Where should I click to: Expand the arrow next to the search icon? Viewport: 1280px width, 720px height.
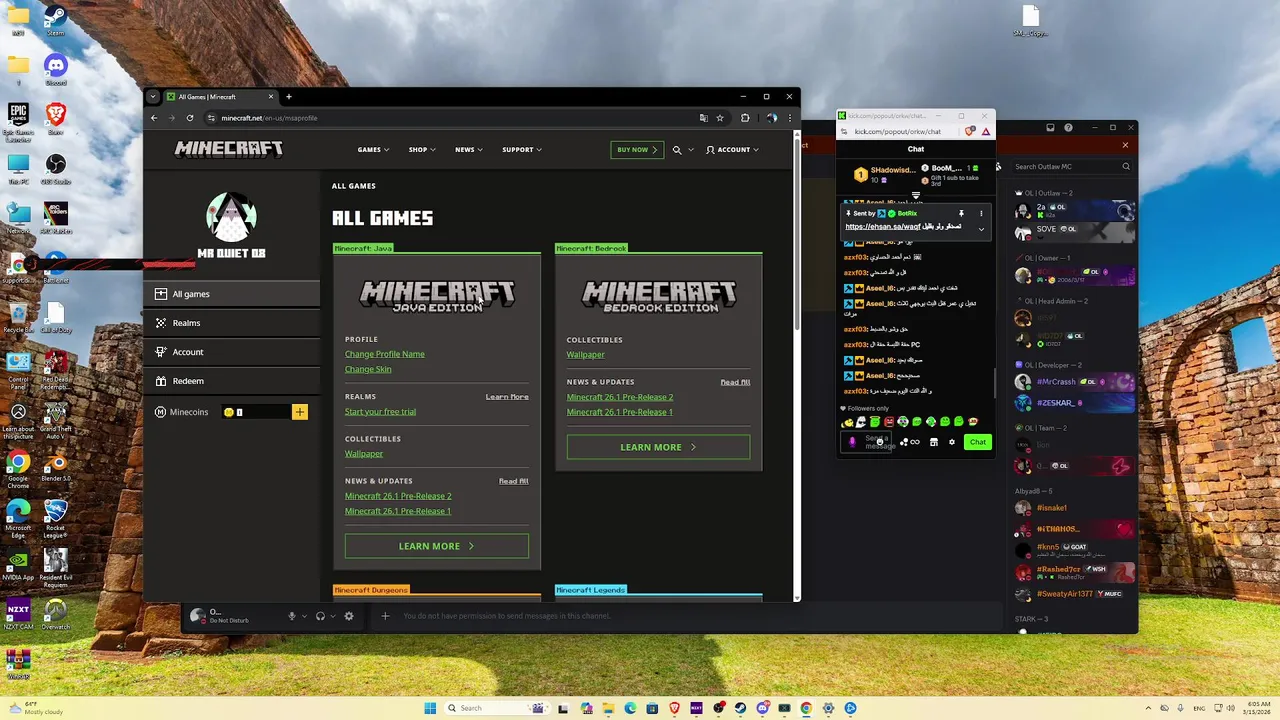(691, 150)
